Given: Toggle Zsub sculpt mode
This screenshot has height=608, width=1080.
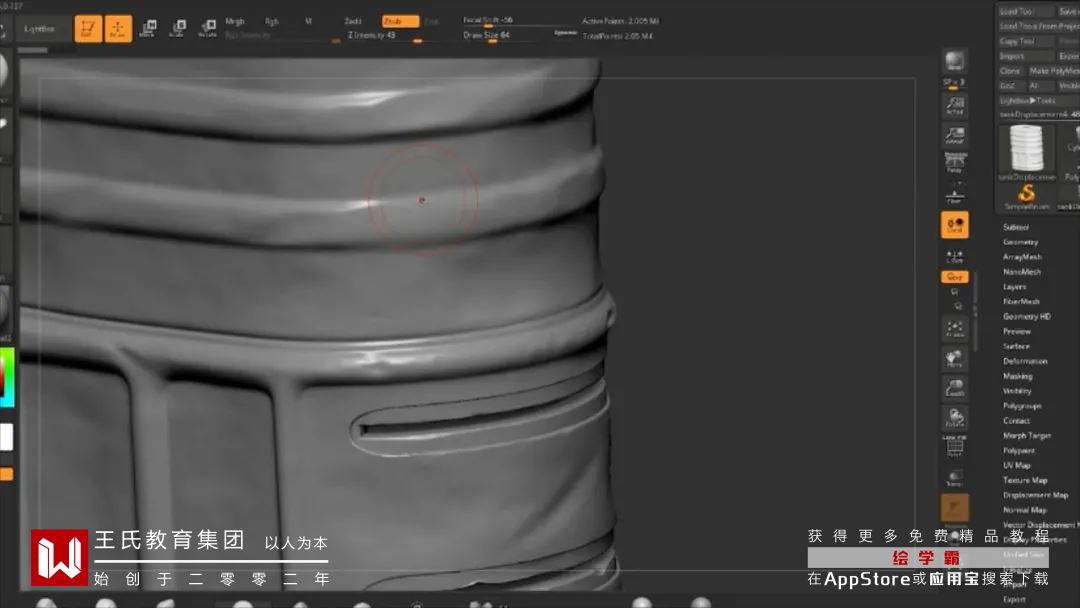Looking at the screenshot, I should click(x=399, y=21).
